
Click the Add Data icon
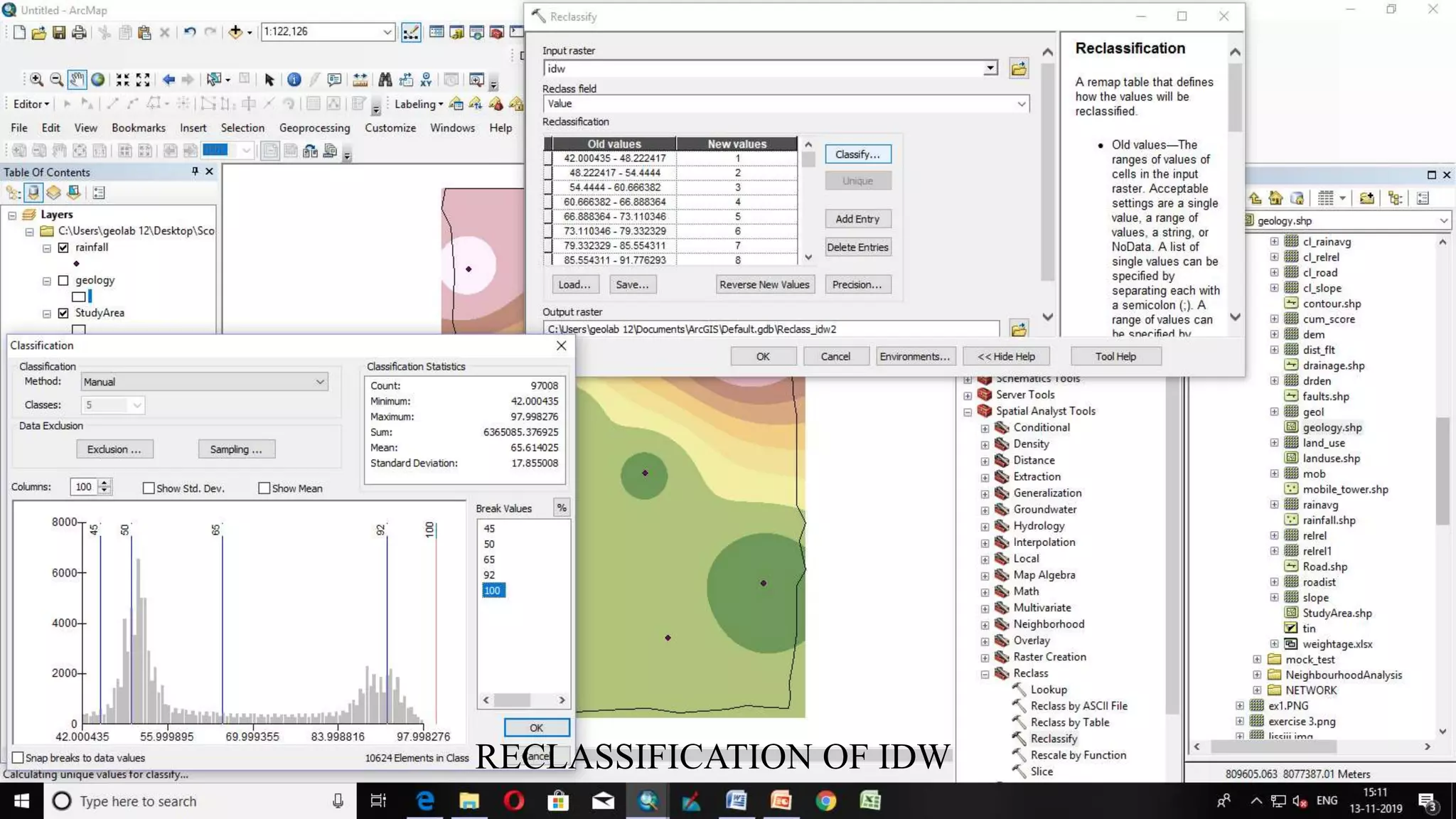tap(235, 32)
